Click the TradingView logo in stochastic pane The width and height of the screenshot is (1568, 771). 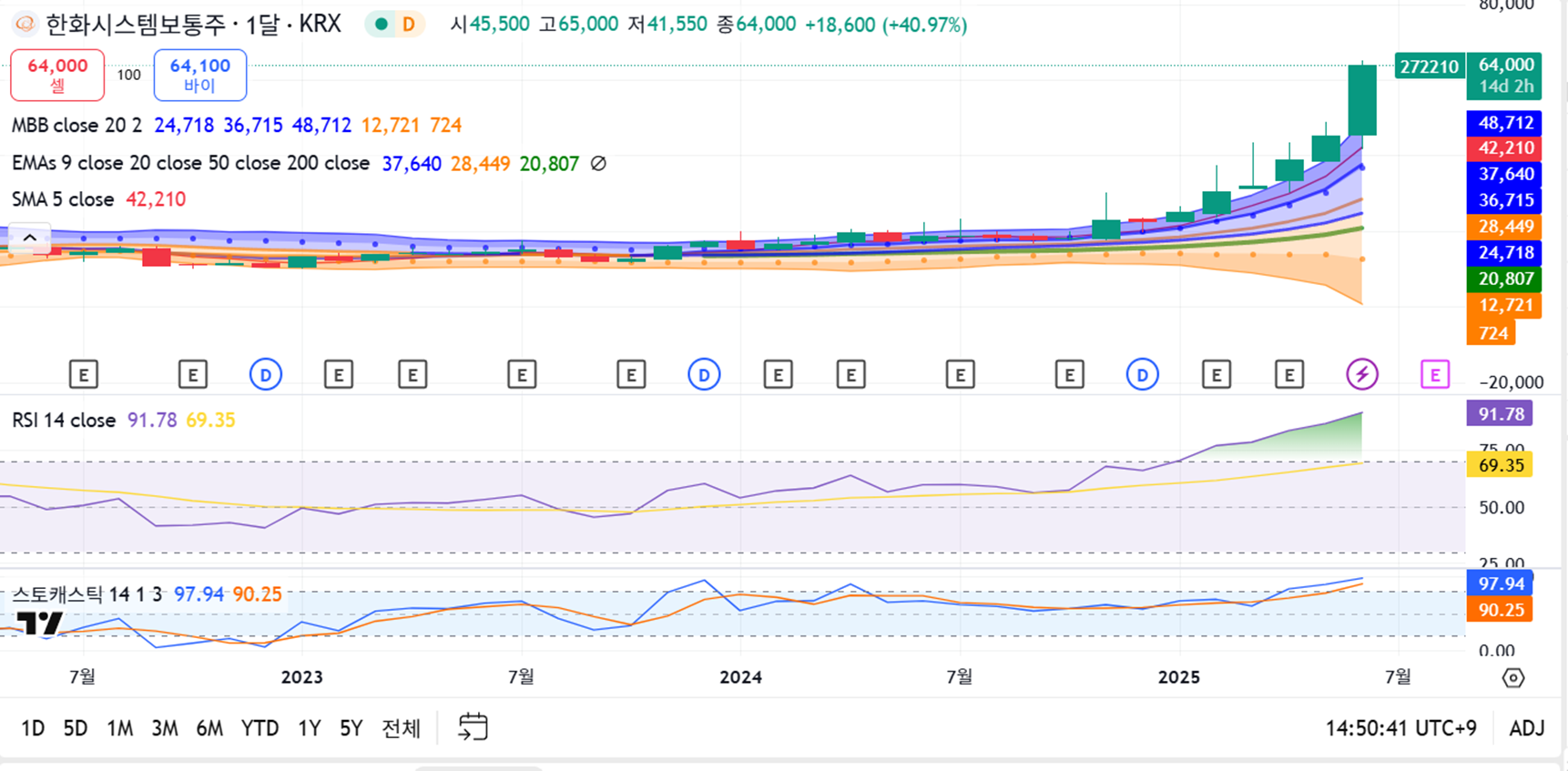tap(40, 624)
